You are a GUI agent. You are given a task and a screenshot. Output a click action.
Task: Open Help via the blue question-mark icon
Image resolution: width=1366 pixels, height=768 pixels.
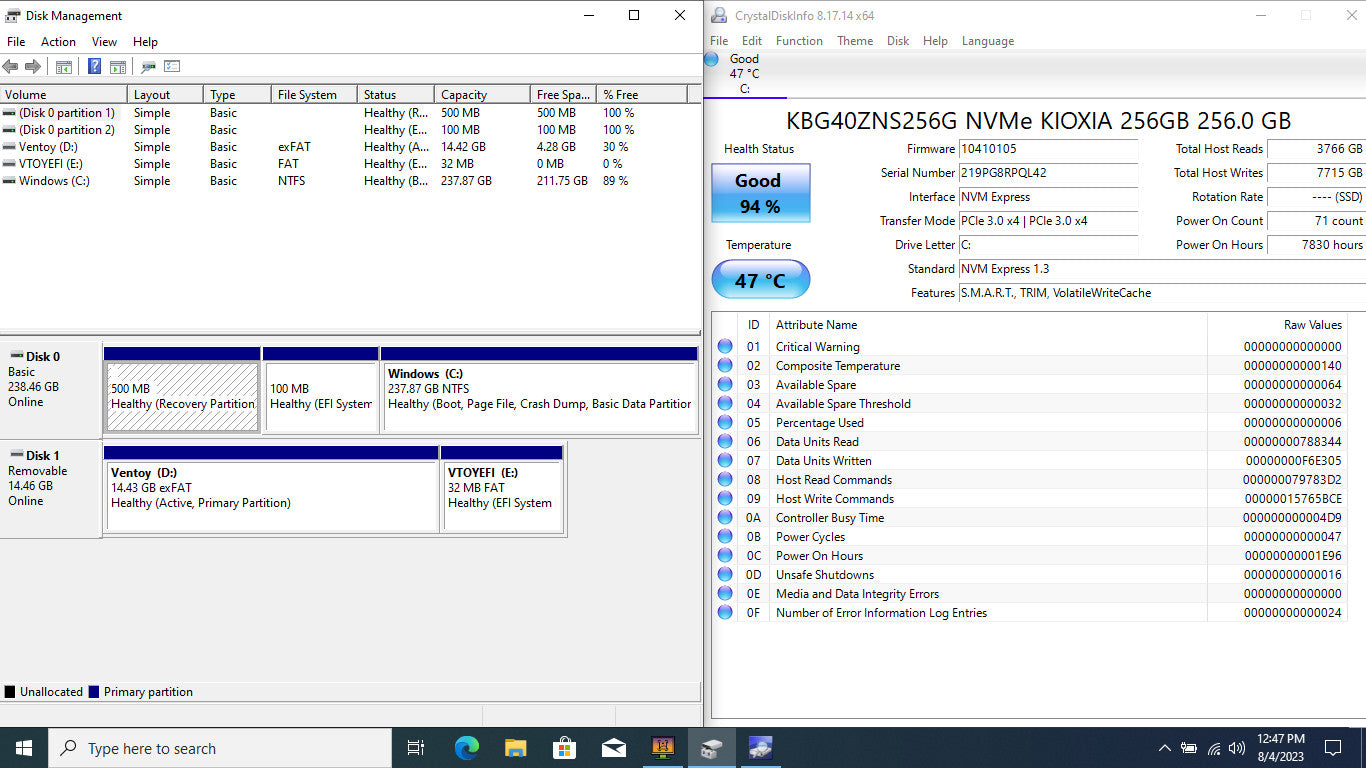point(94,67)
